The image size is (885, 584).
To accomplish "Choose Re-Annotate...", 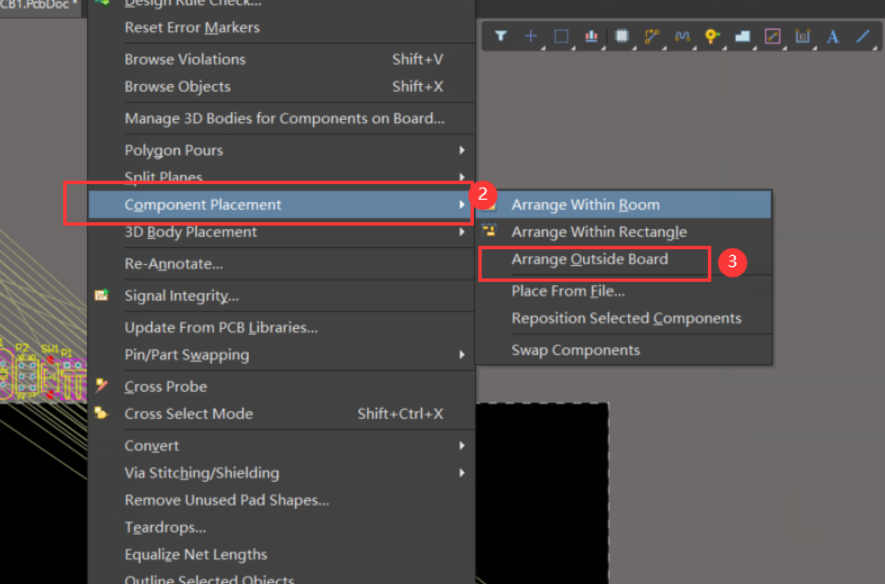I will (x=281, y=264).
